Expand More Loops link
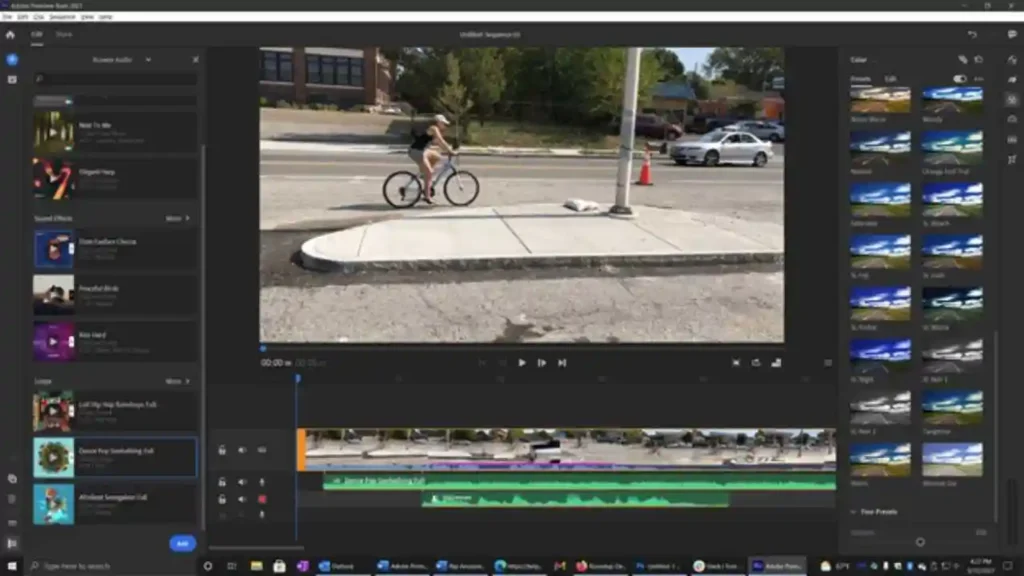This screenshot has width=1024, height=576. 177,381
